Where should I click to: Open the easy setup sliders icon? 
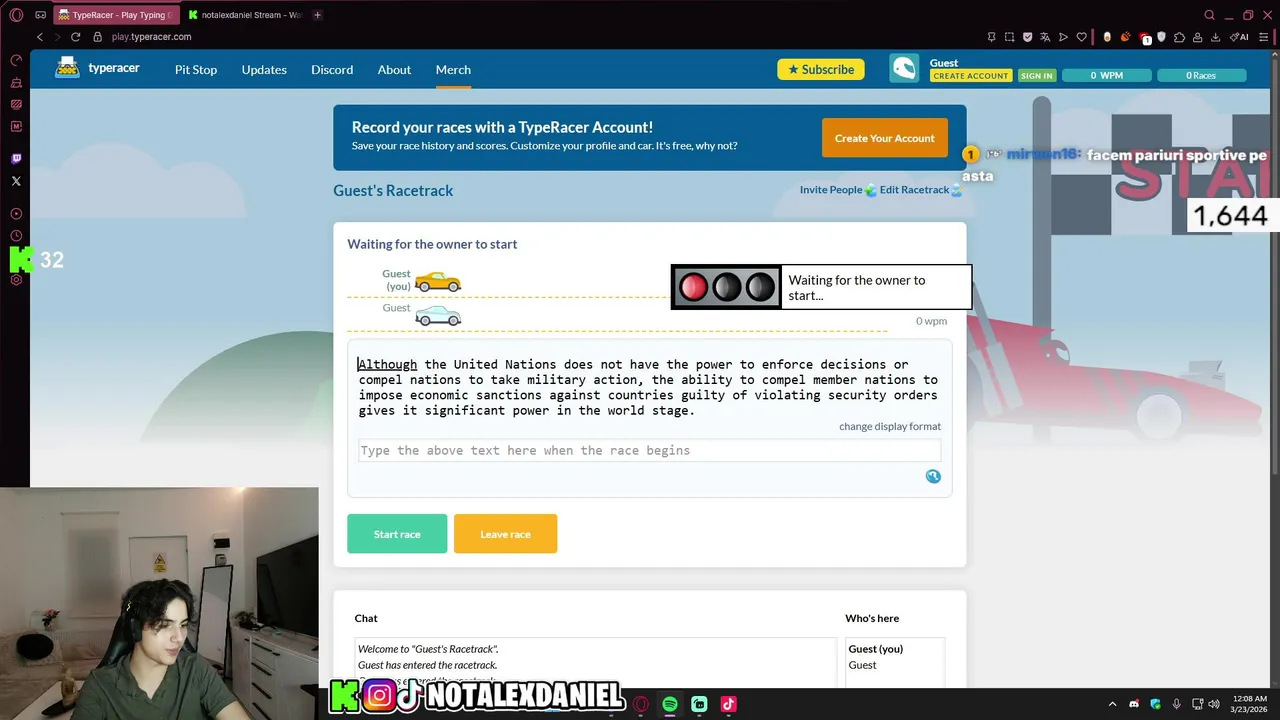coord(1262,37)
